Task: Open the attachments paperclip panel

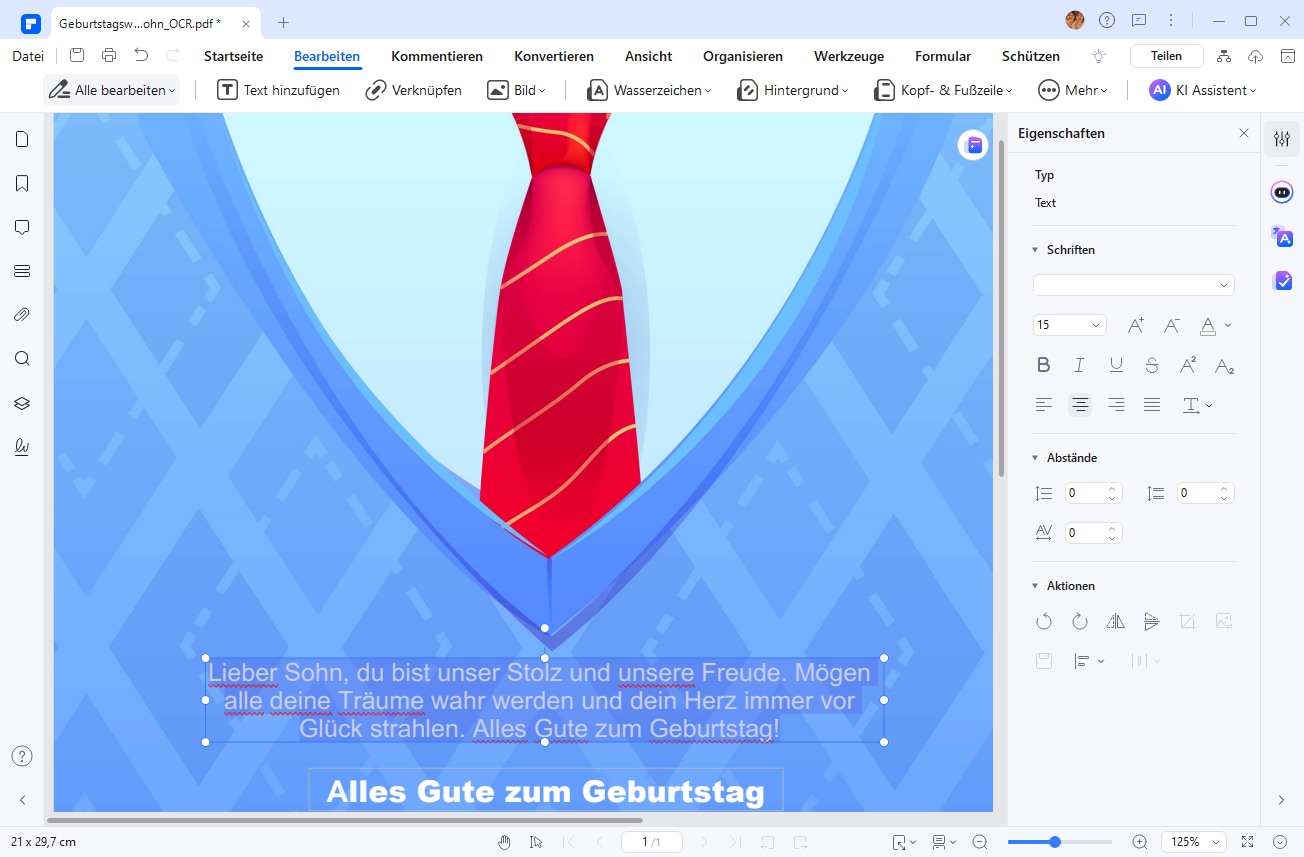Action: tap(22, 315)
